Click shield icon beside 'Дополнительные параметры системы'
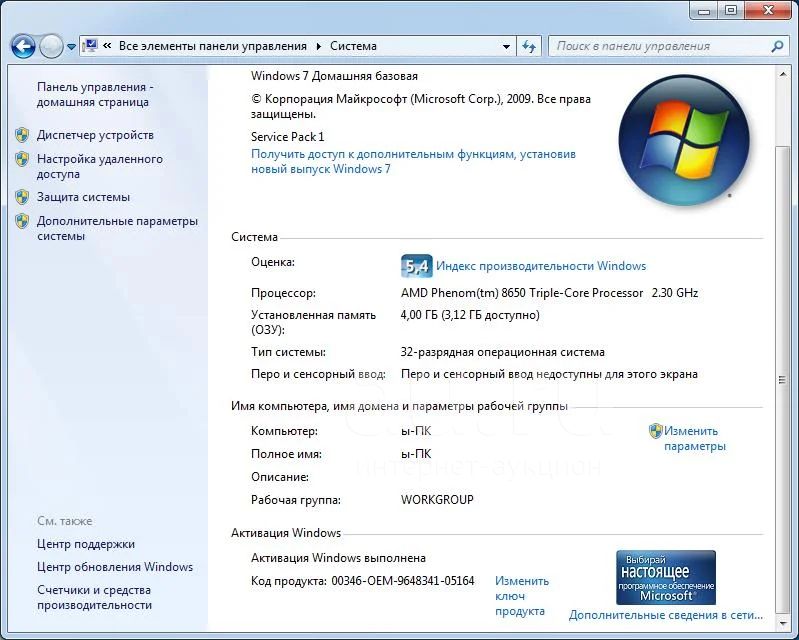Screen dimensions: 799x640 pos(22,221)
